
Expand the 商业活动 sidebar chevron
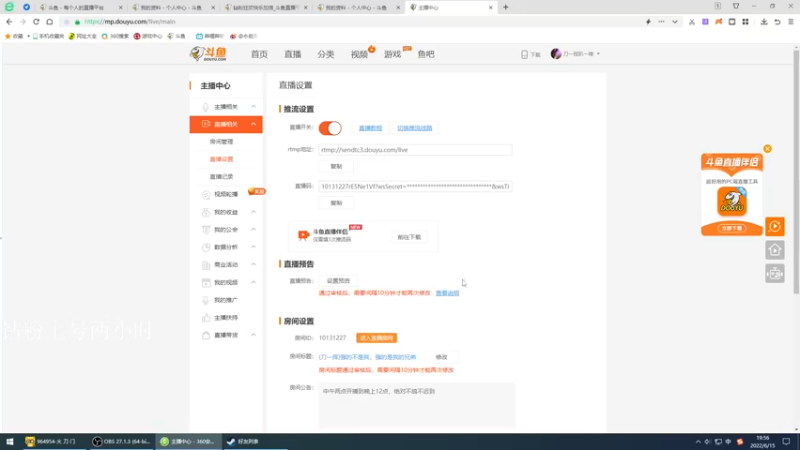tap(254, 264)
